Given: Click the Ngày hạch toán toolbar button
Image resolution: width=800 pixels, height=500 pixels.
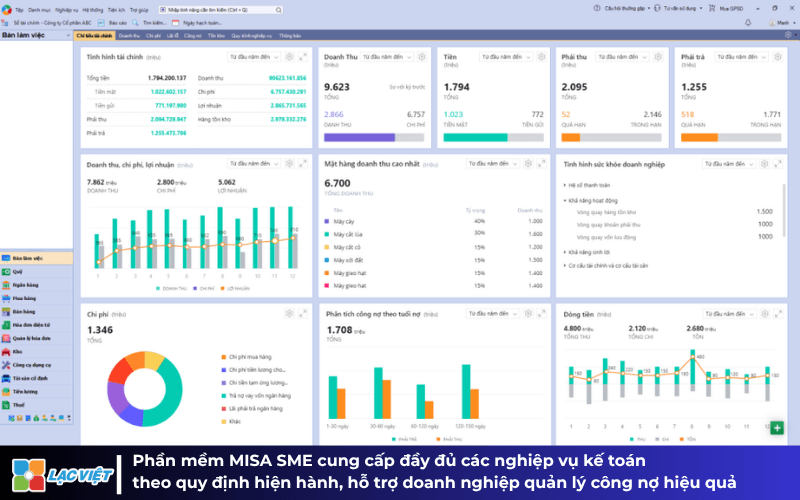Looking at the screenshot, I should (x=196, y=23).
